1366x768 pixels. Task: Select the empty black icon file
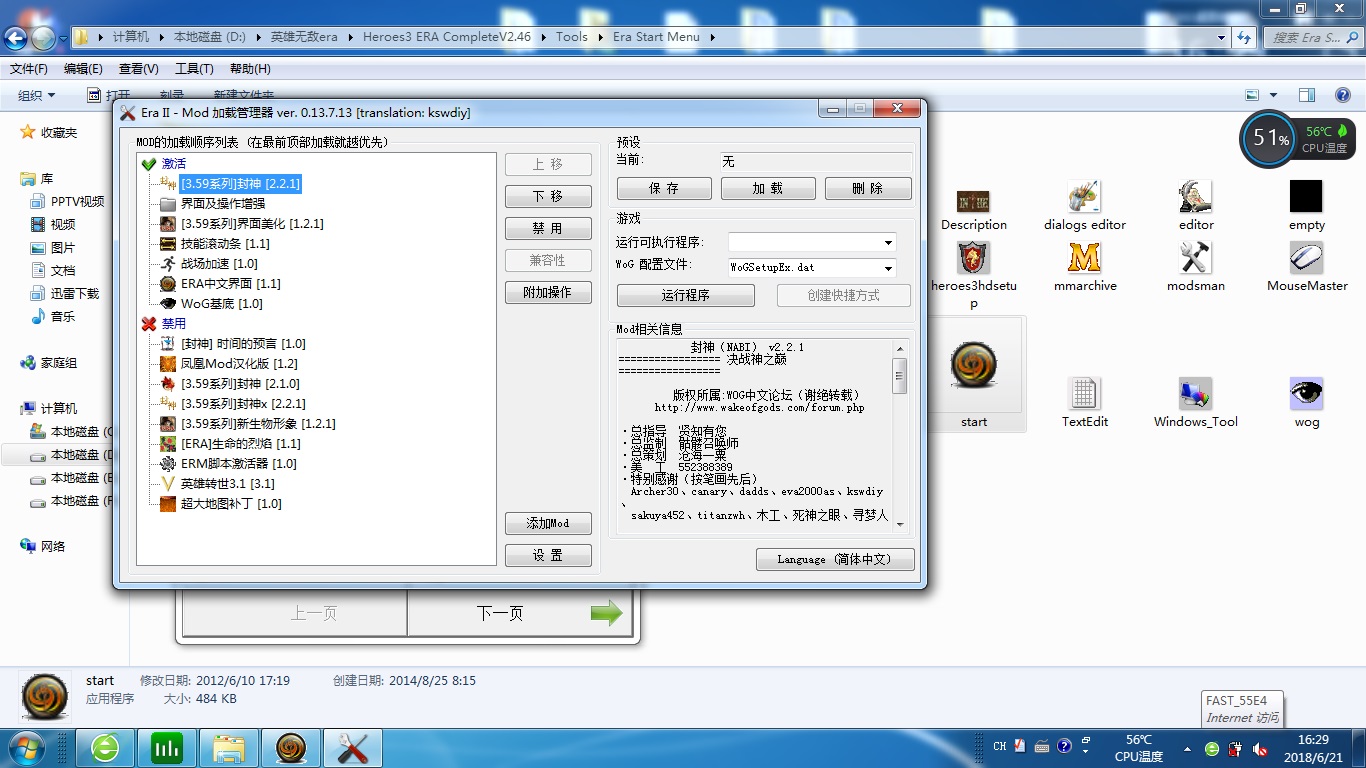point(1306,196)
